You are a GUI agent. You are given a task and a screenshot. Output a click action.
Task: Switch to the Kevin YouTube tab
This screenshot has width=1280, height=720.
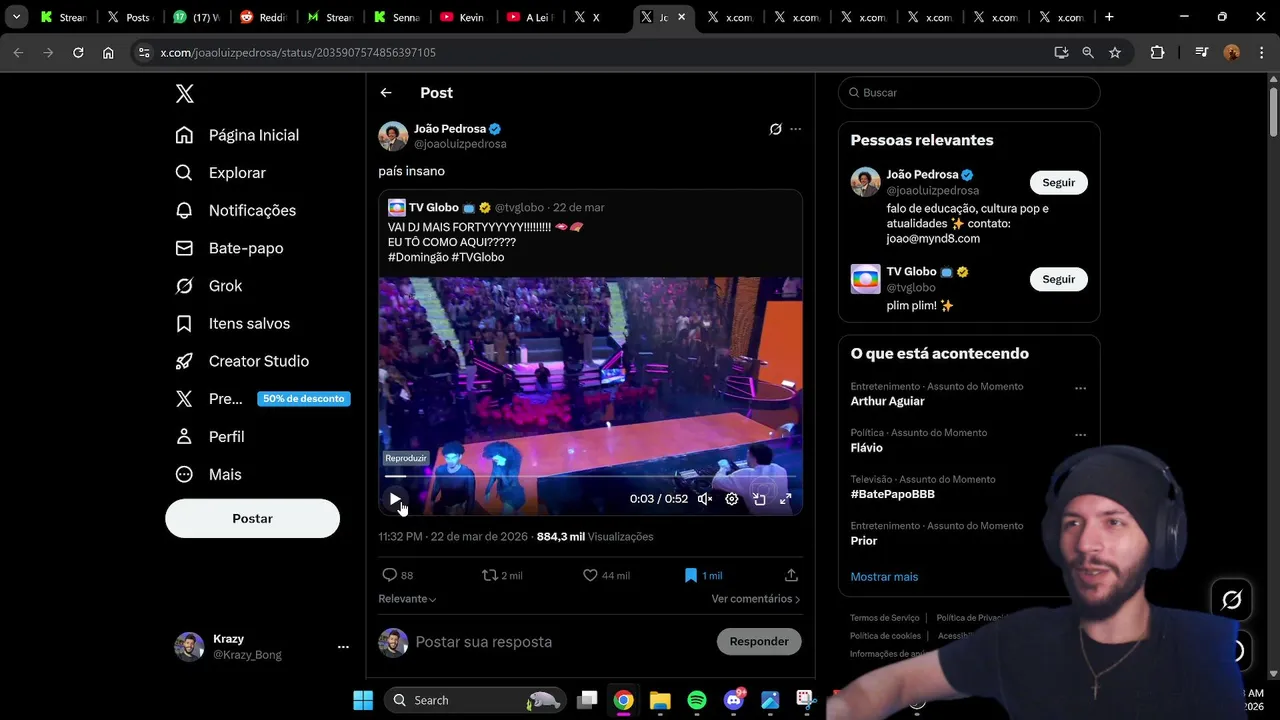pos(463,17)
